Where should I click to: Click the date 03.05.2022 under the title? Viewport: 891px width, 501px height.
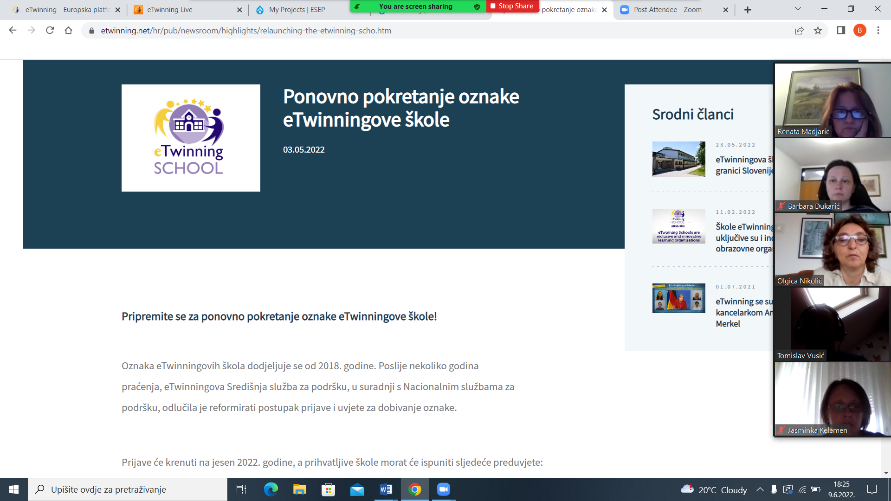coord(303,150)
